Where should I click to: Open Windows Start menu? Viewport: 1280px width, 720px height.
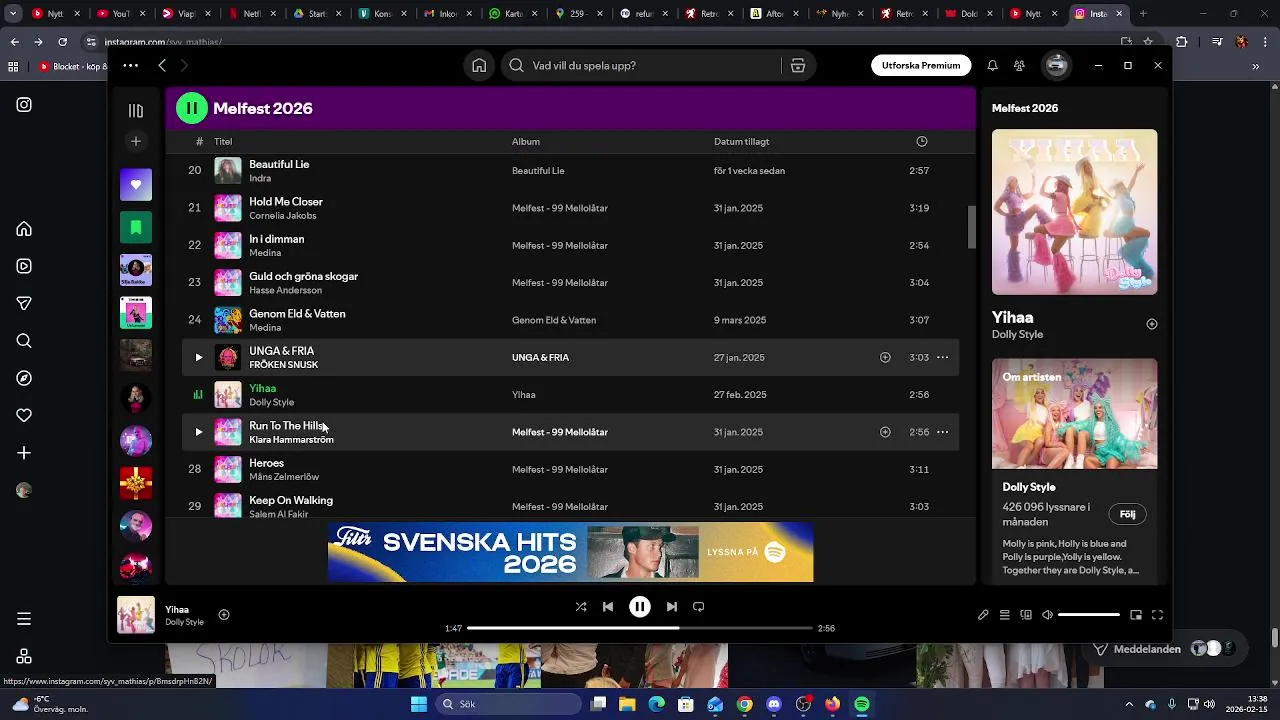point(419,704)
